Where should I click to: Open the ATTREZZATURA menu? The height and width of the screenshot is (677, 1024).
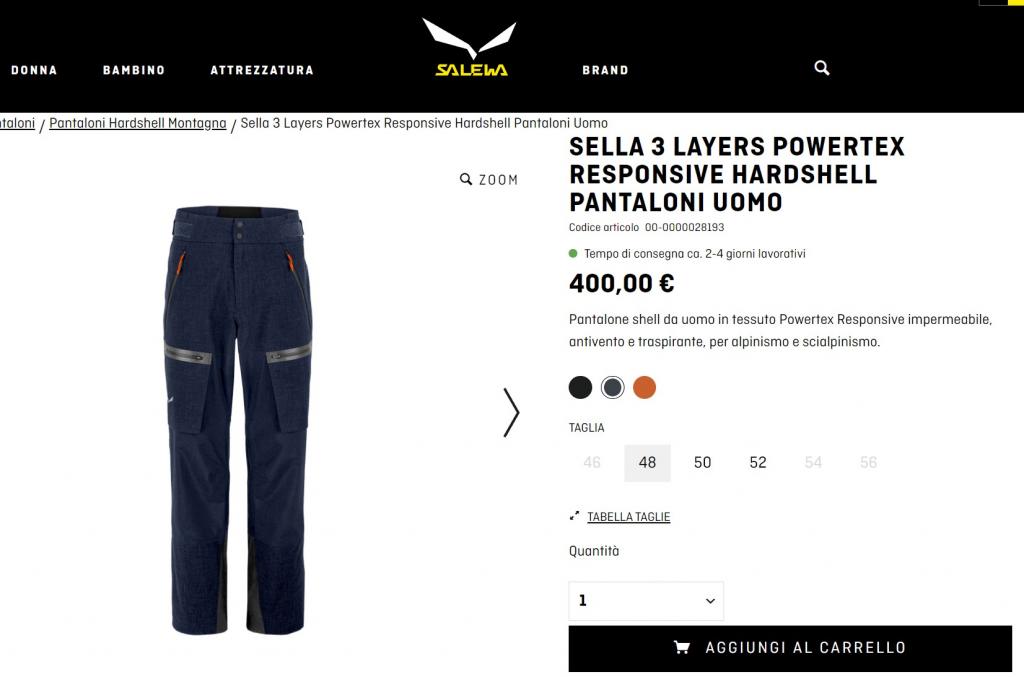point(262,70)
